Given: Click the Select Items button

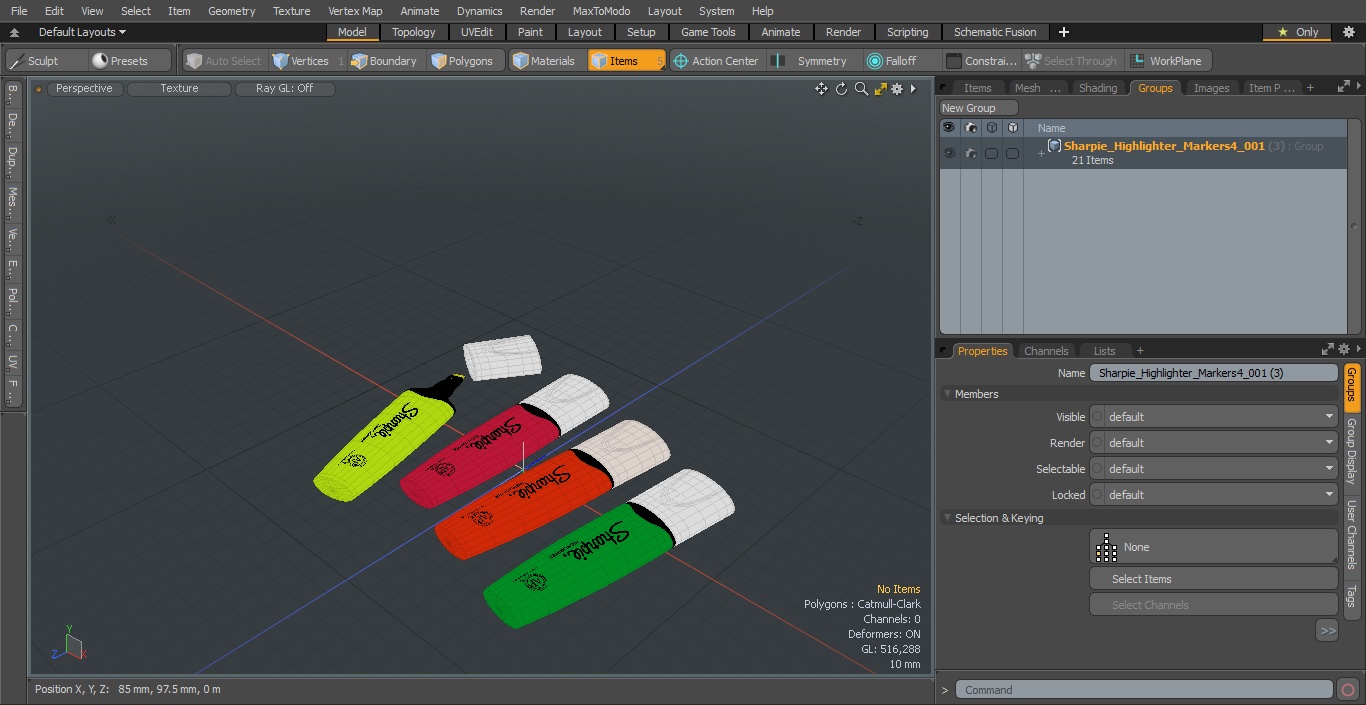Looking at the screenshot, I should tap(1213, 579).
